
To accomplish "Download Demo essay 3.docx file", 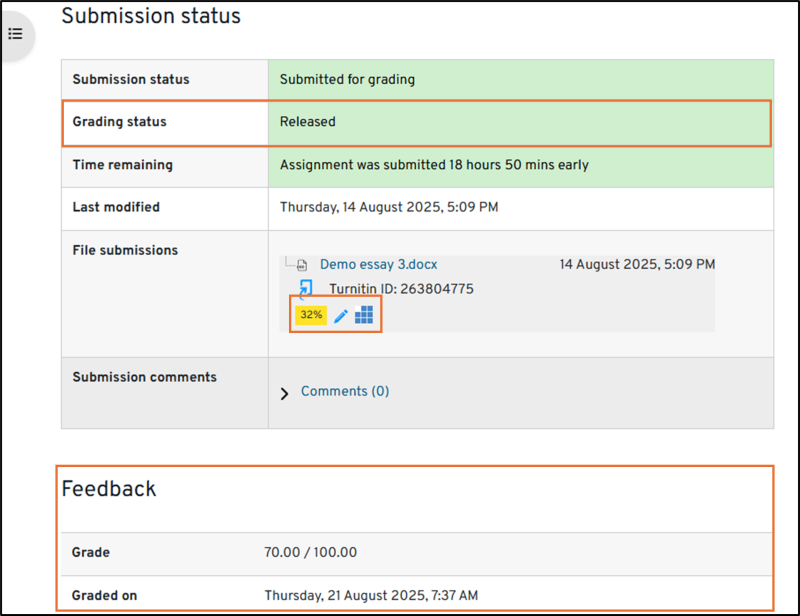I will pos(378,265).
